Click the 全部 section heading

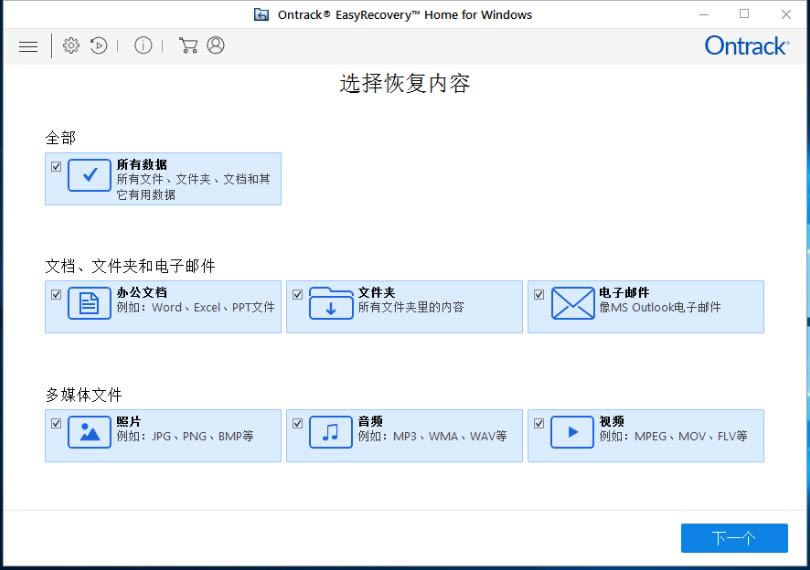pos(60,138)
